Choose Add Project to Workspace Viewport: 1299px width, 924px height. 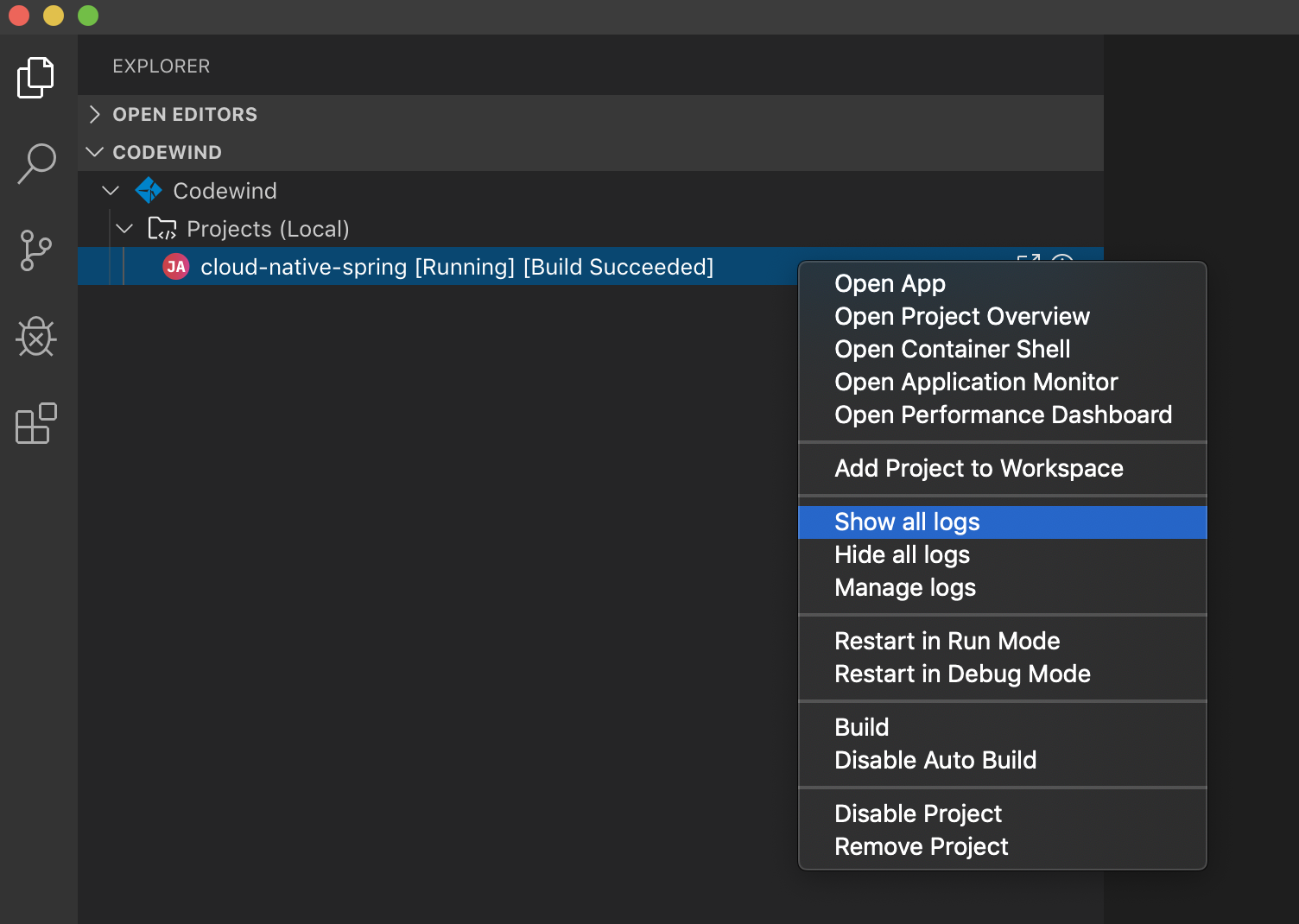click(x=1002, y=468)
